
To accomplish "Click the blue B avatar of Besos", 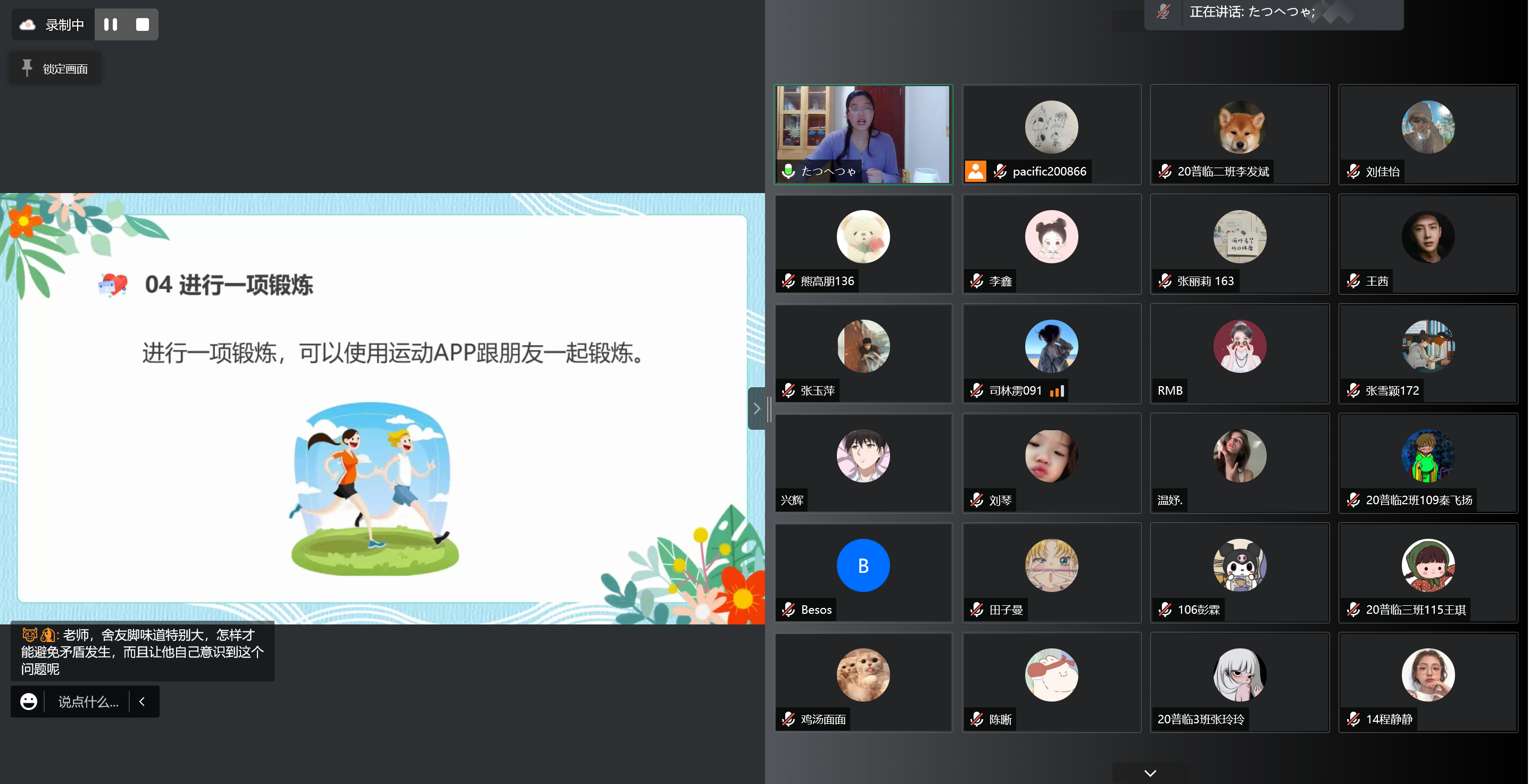I will point(863,565).
